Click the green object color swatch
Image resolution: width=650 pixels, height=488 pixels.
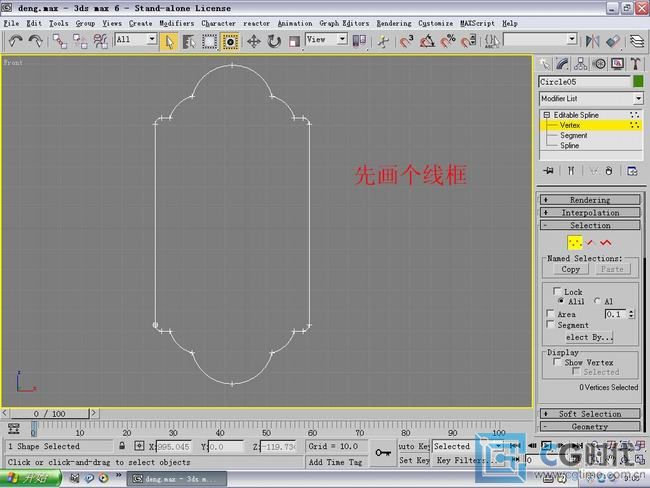pos(637,82)
